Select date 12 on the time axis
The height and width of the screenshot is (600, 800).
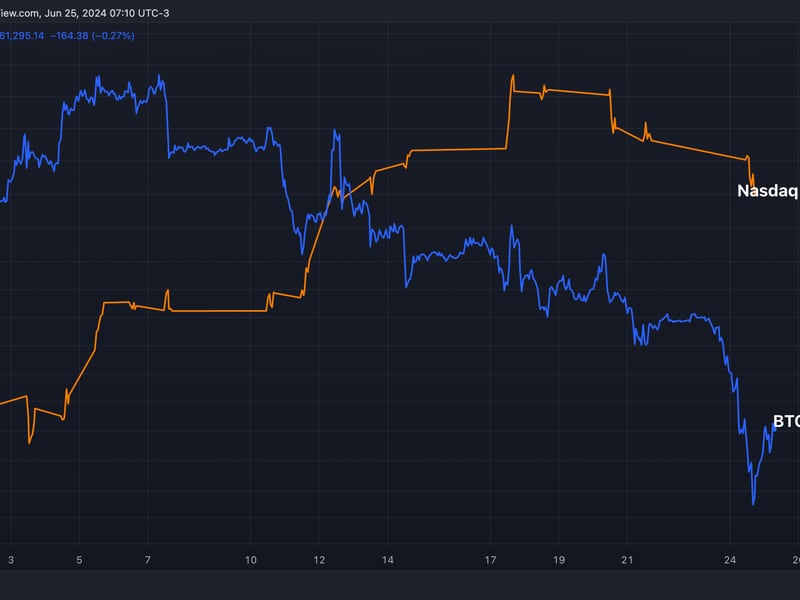319,560
